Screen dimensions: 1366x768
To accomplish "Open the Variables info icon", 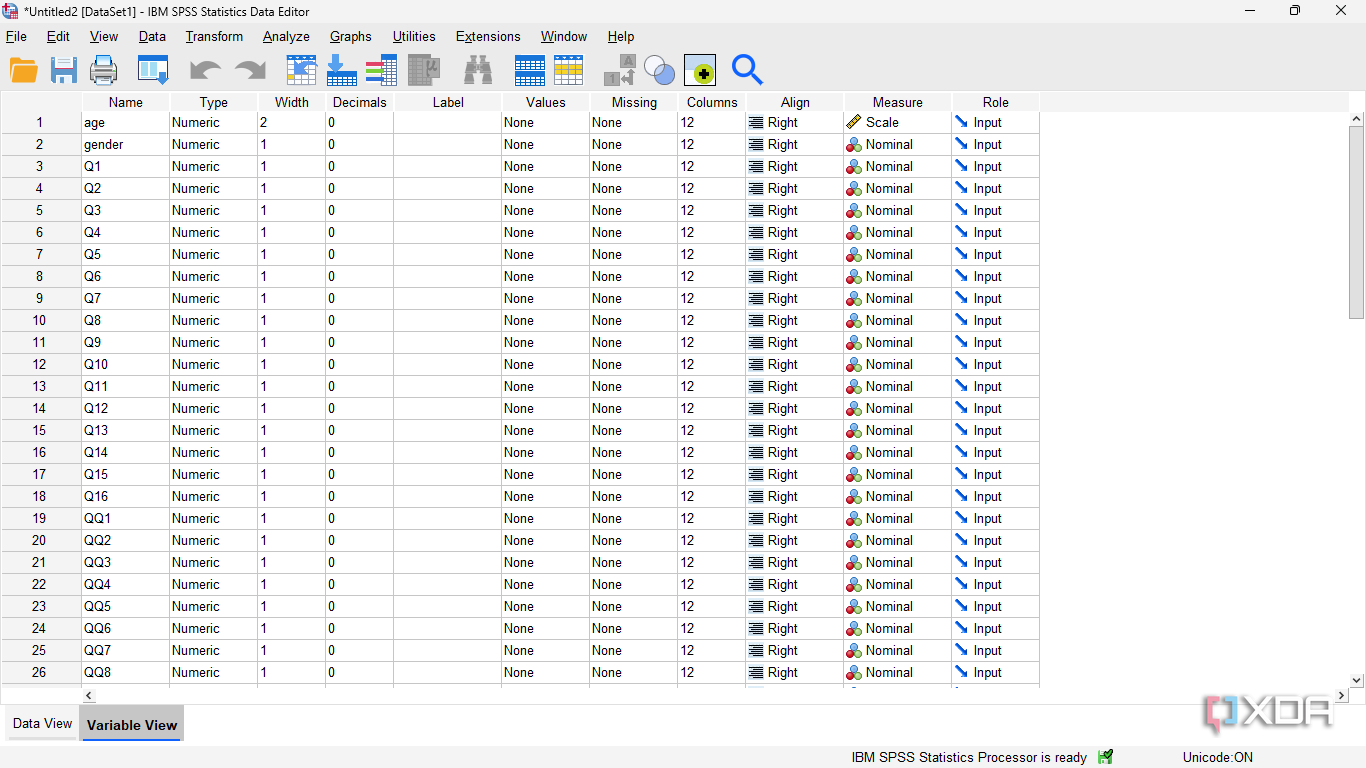I will pyautogui.click(x=381, y=70).
